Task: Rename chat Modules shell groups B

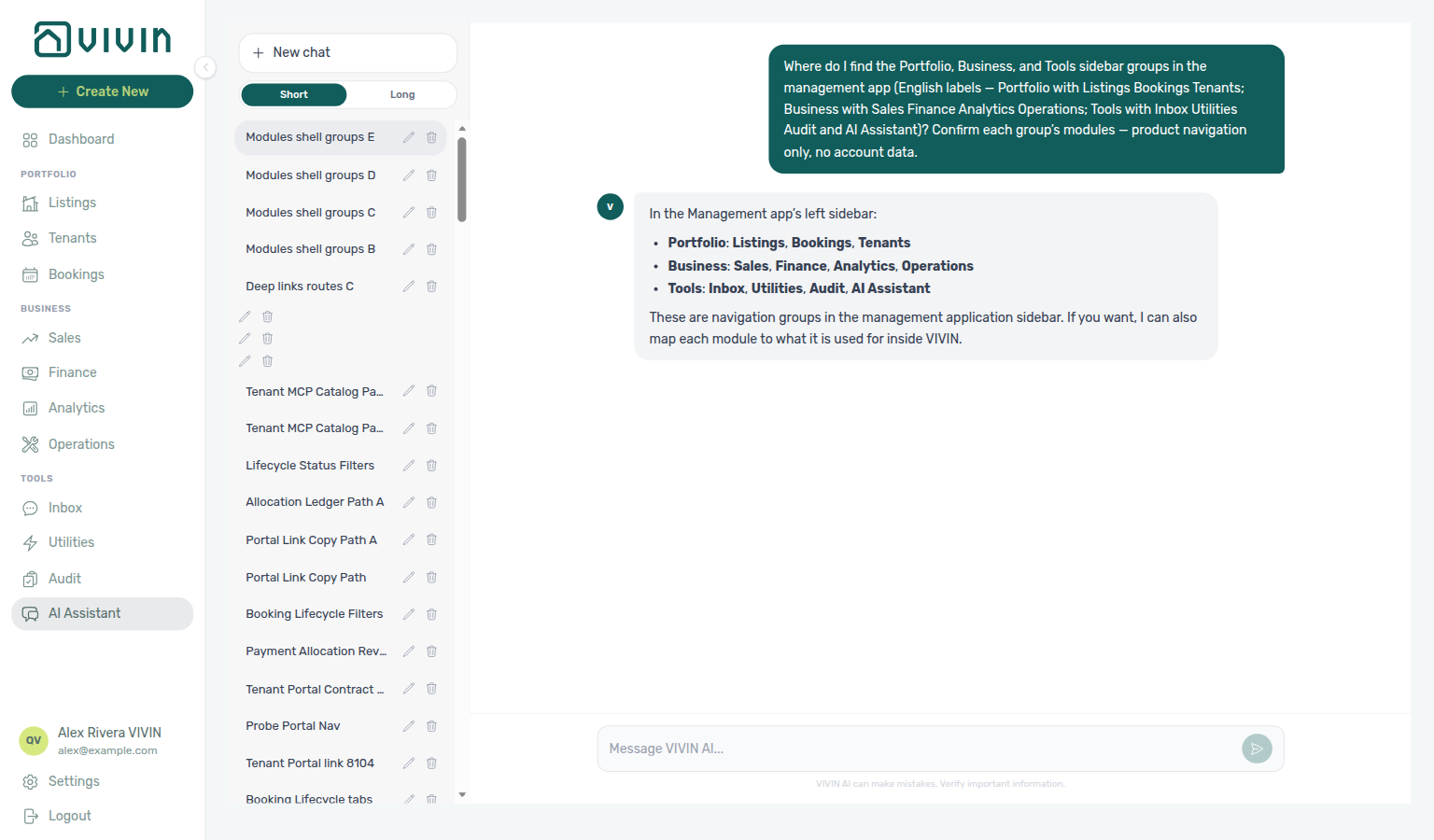Action: [408, 249]
